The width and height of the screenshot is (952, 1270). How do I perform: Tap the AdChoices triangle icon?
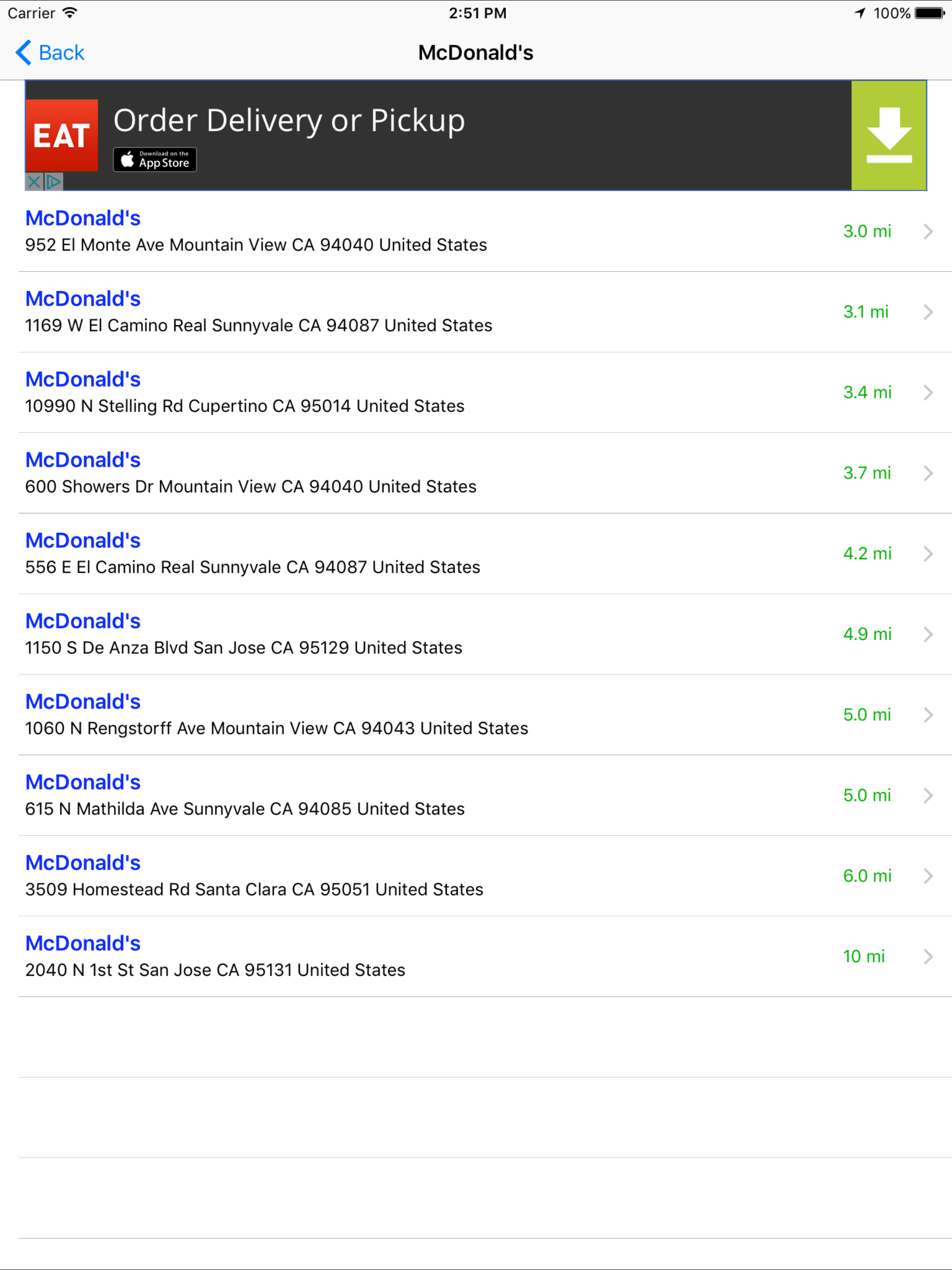pyautogui.click(x=53, y=182)
